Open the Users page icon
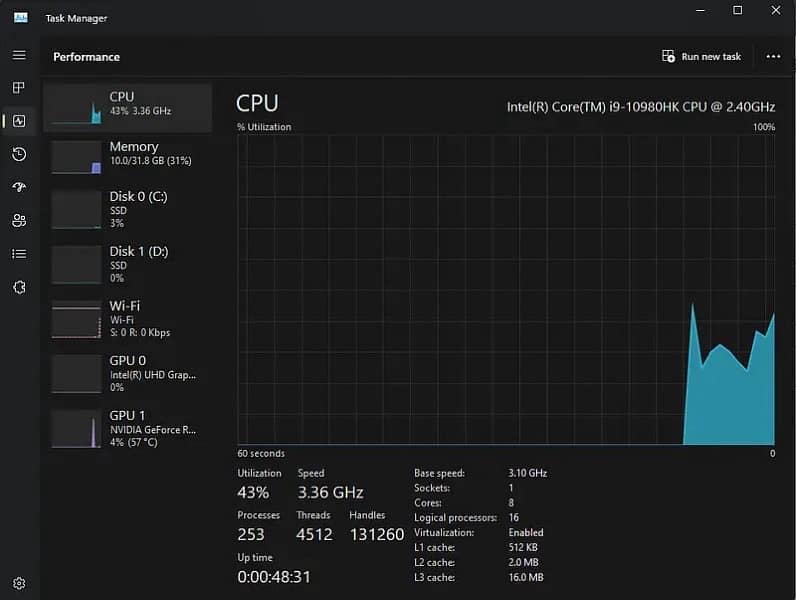 pyautogui.click(x=19, y=220)
